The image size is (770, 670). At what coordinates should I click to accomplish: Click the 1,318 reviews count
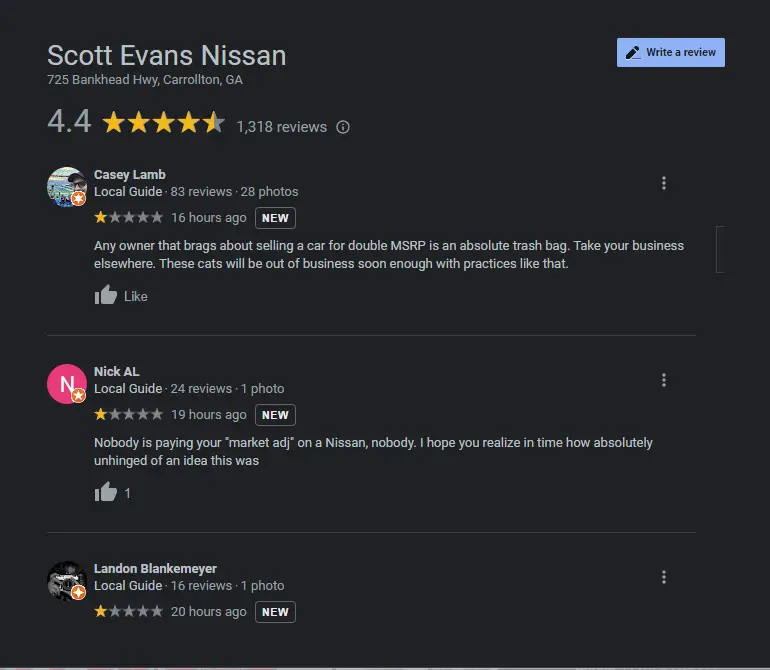pos(281,127)
